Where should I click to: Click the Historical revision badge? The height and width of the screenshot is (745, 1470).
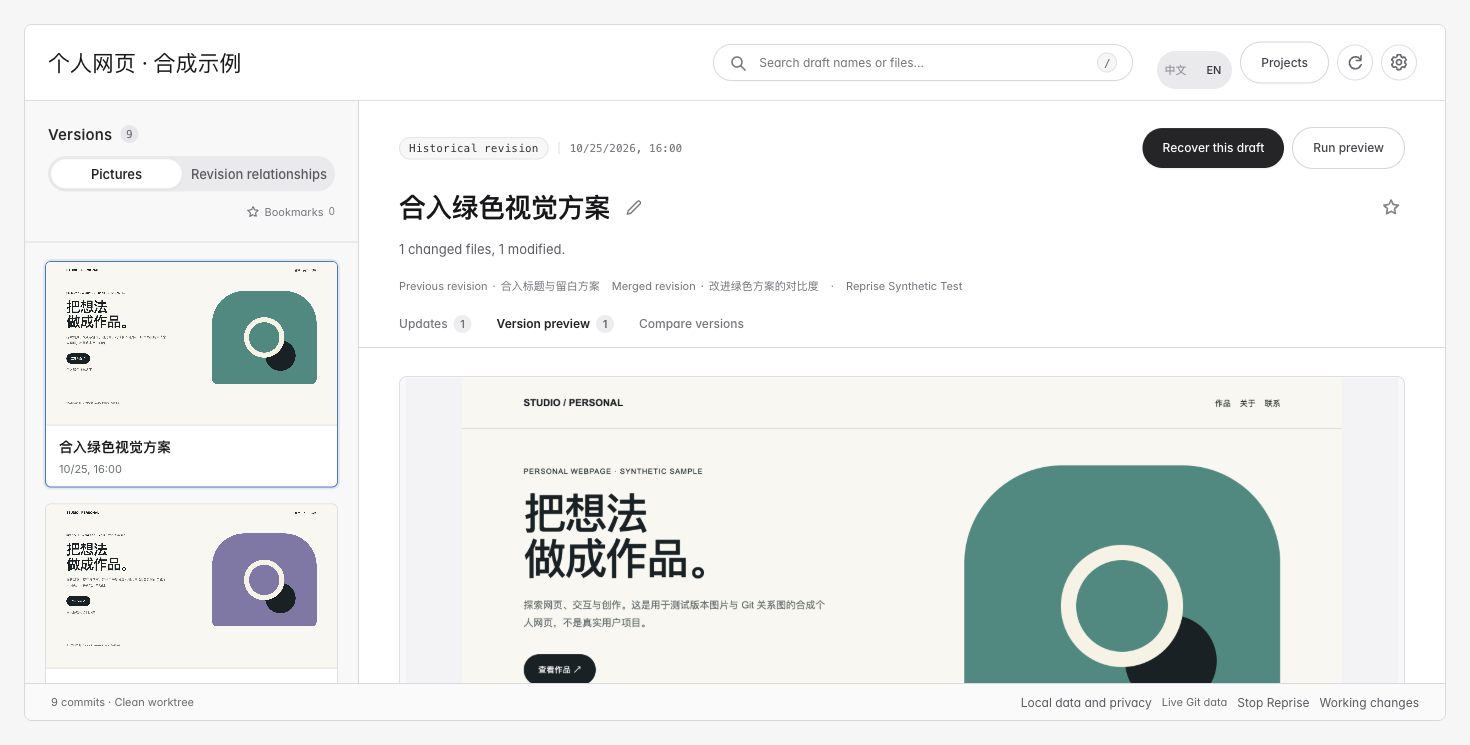[x=473, y=148]
